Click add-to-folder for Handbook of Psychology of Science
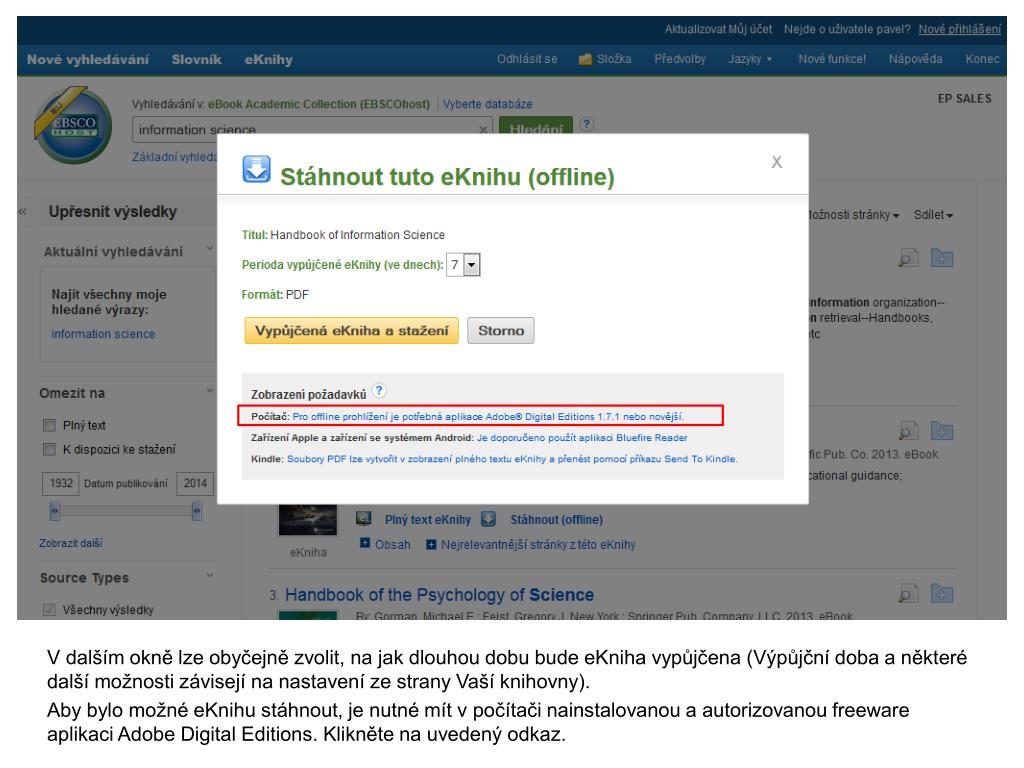Image resolution: width=1024 pixels, height=768 pixels. [x=942, y=594]
